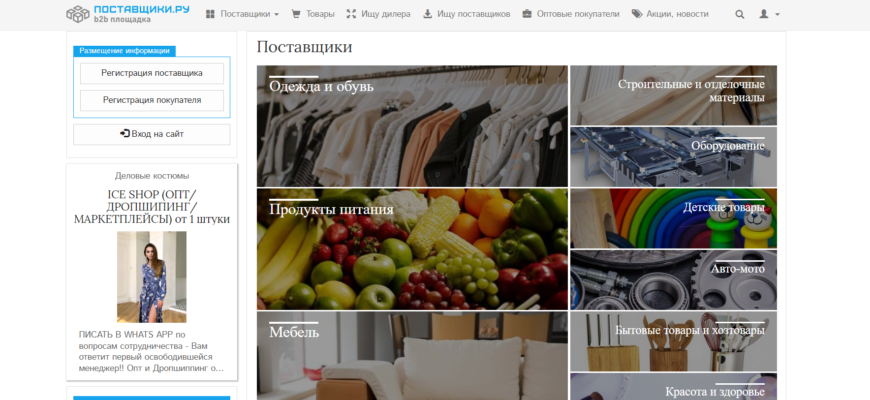Image resolution: width=870 pixels, height=400 pixels.
Task: Click the Вход на сайт button
Action: 152,134
